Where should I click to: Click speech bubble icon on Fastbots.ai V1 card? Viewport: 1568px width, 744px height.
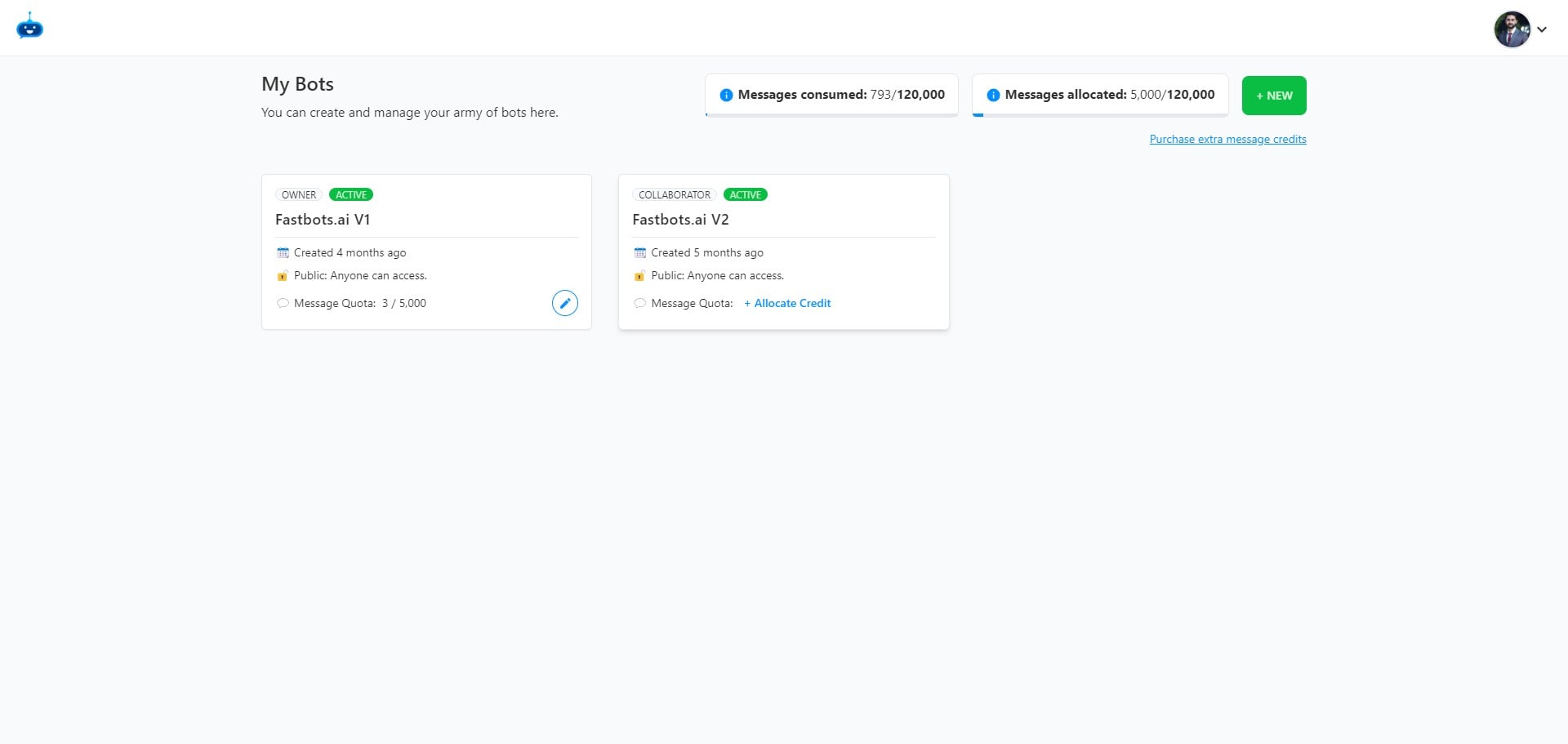click(x=283, y=303)
